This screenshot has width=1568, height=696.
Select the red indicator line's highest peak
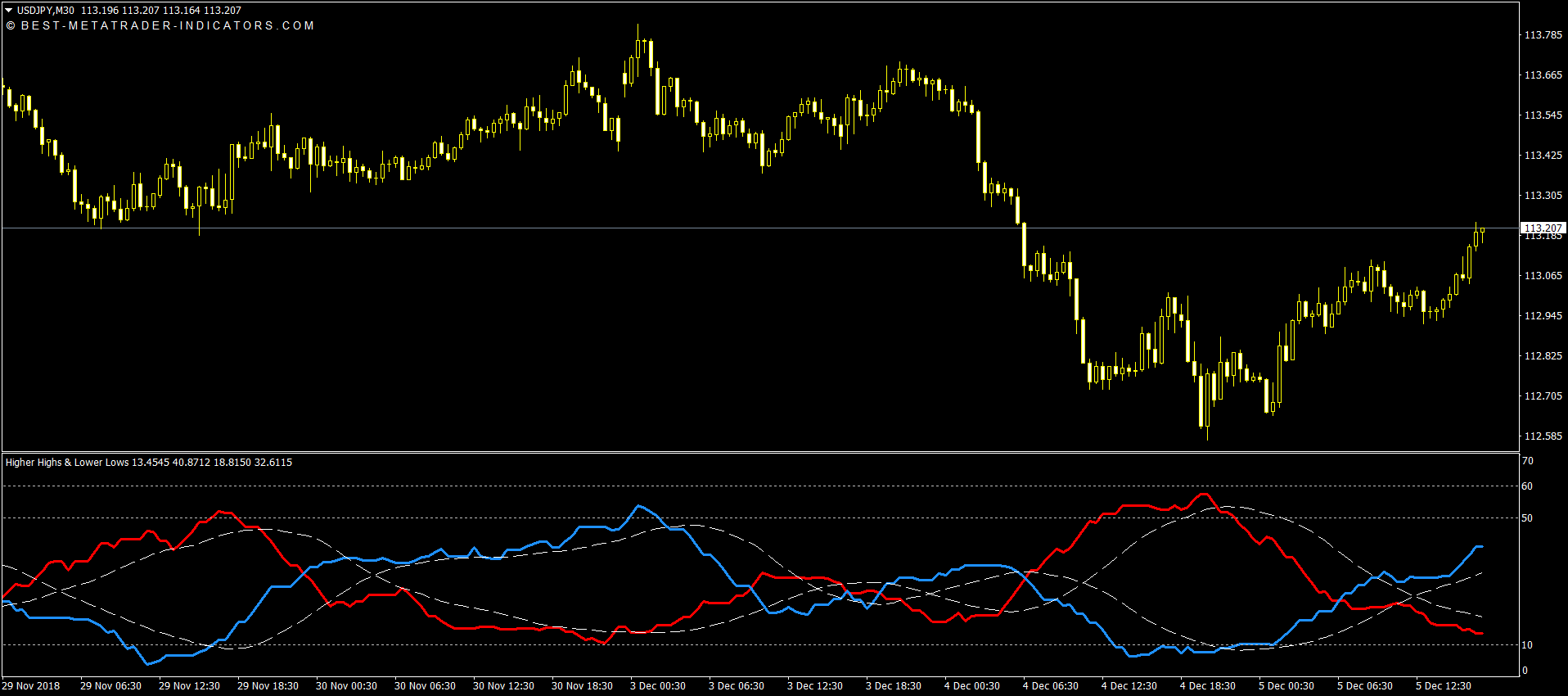click(x=1203, y=494)
